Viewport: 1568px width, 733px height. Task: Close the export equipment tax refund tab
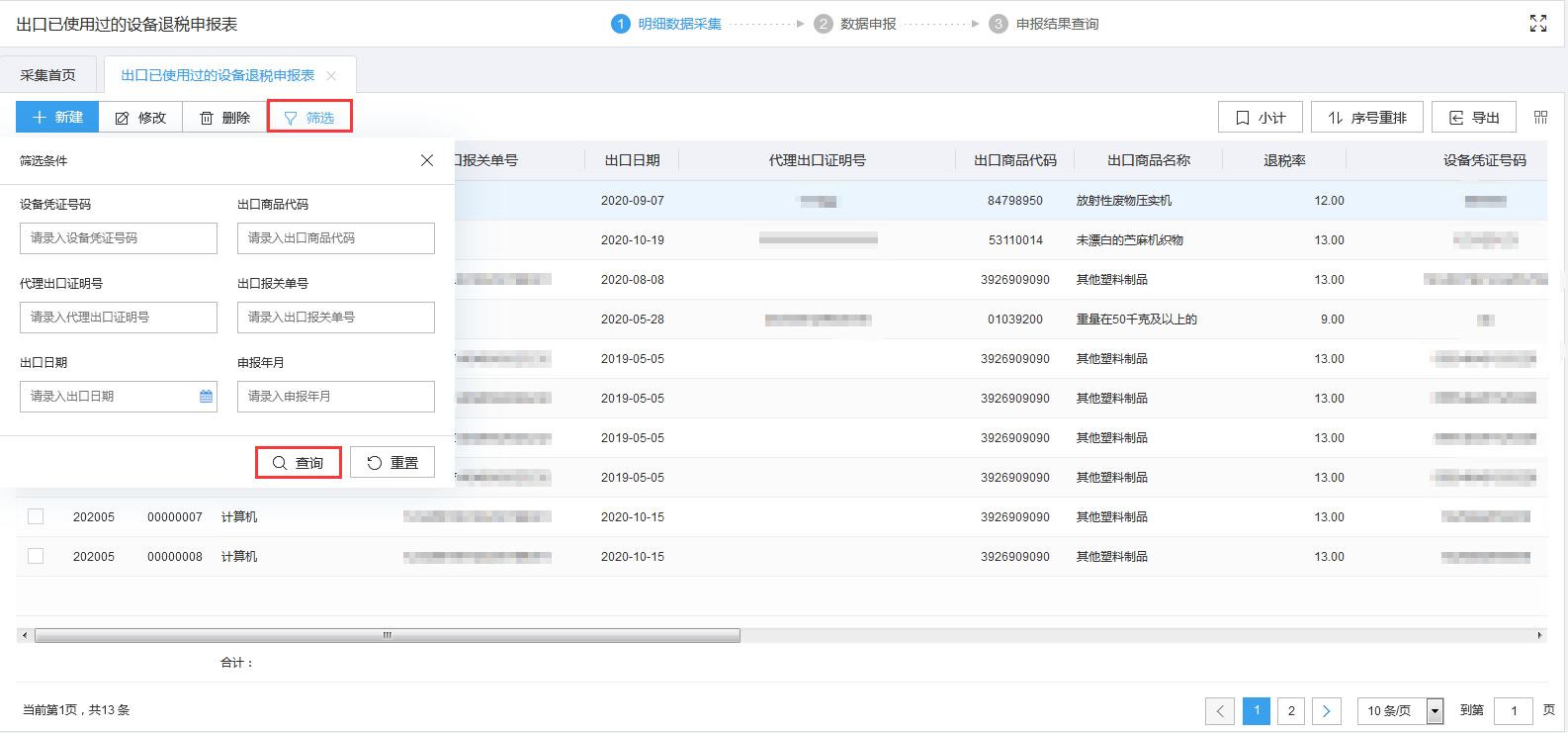point(331,76)
